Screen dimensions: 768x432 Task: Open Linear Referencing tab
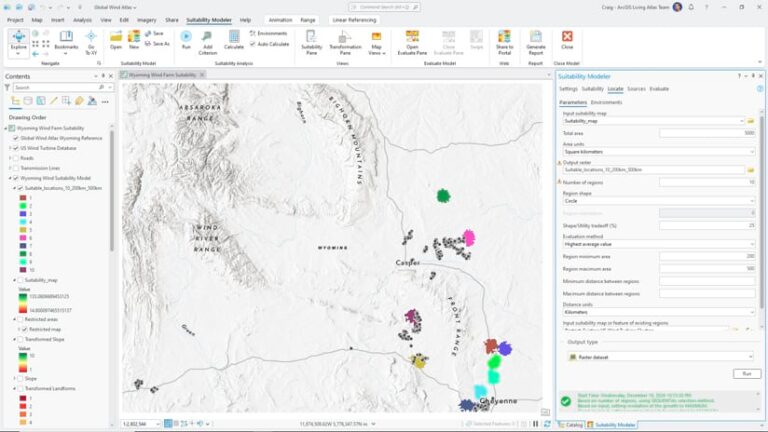354,20
